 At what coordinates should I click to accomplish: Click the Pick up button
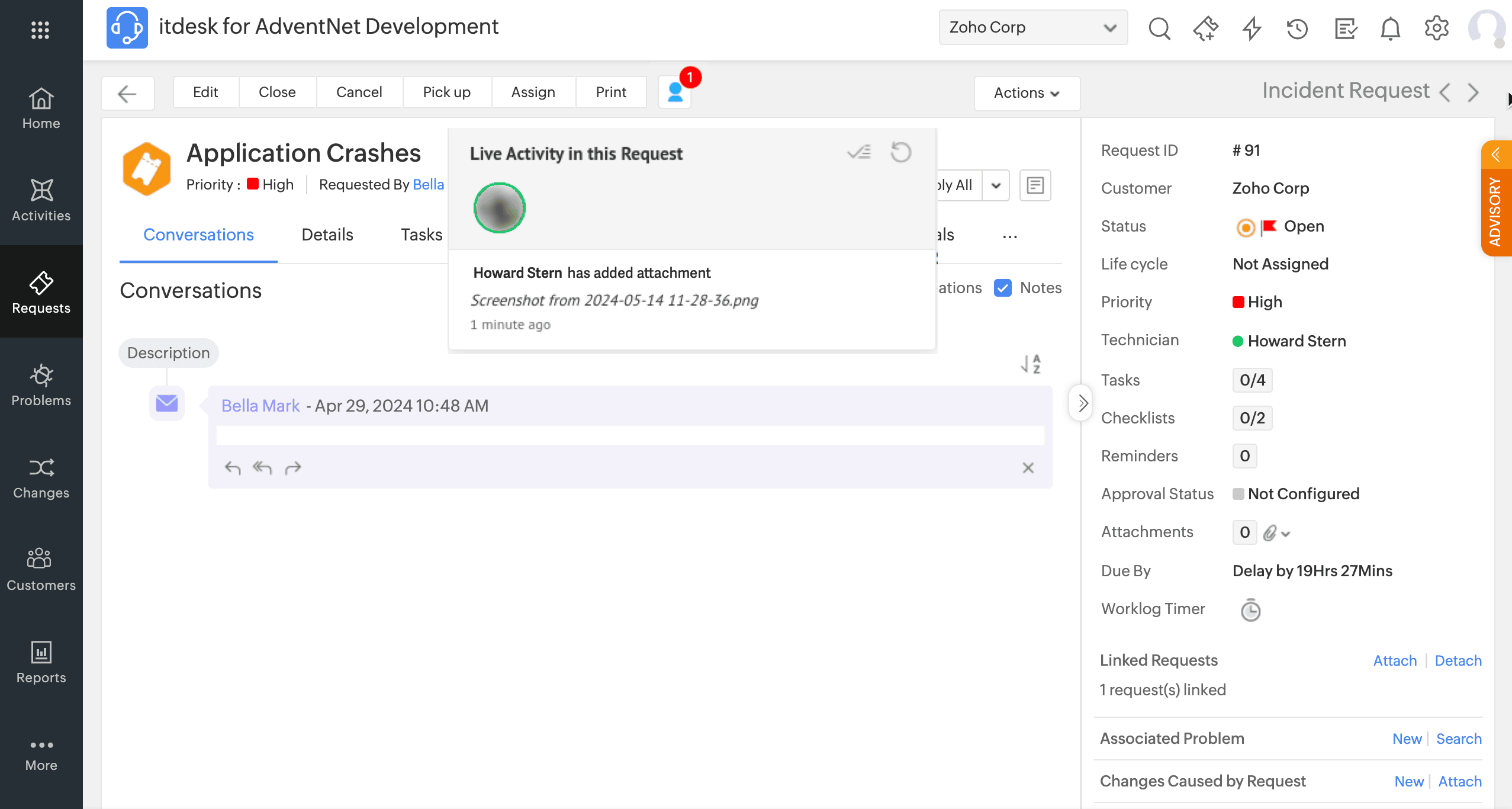tap(446, 92)
